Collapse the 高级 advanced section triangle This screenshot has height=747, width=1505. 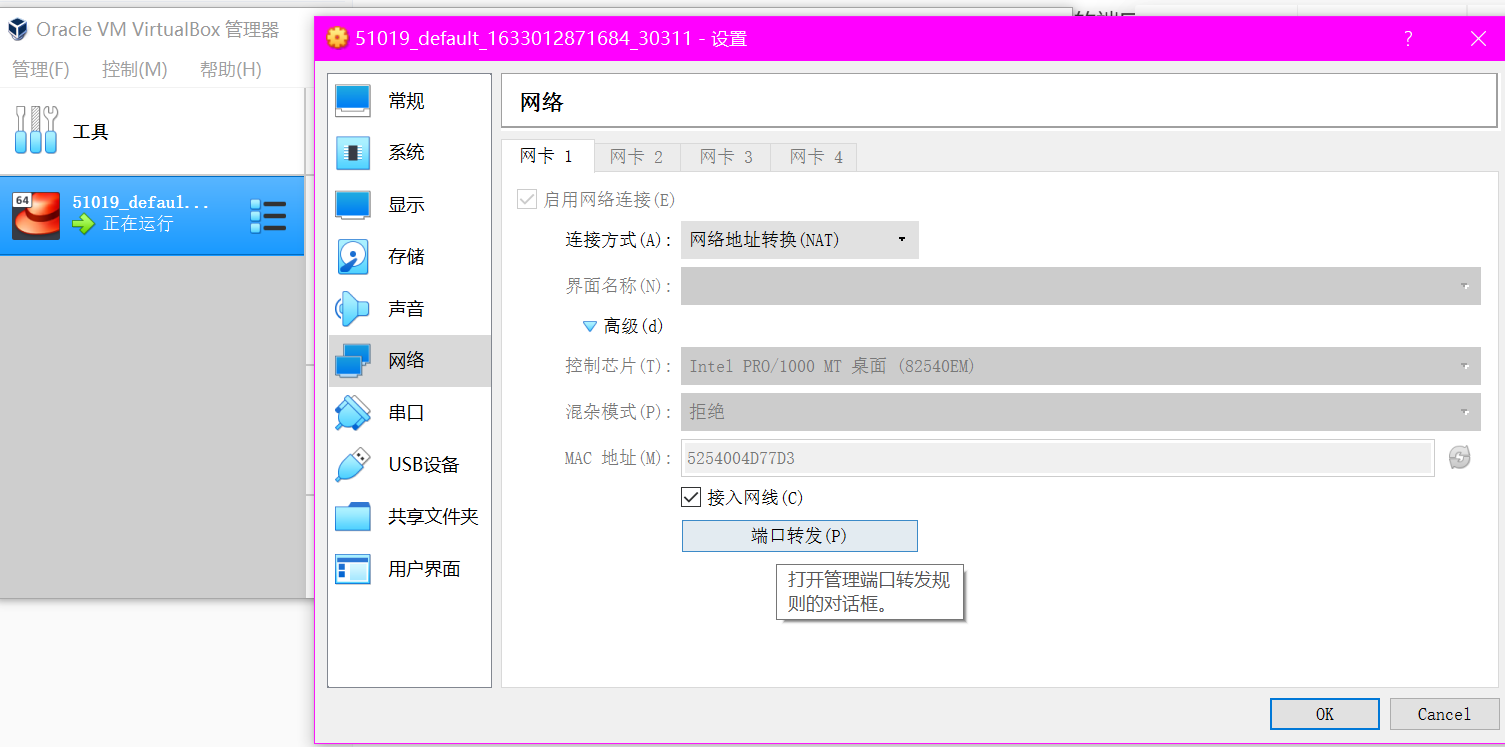pos(590,326)
